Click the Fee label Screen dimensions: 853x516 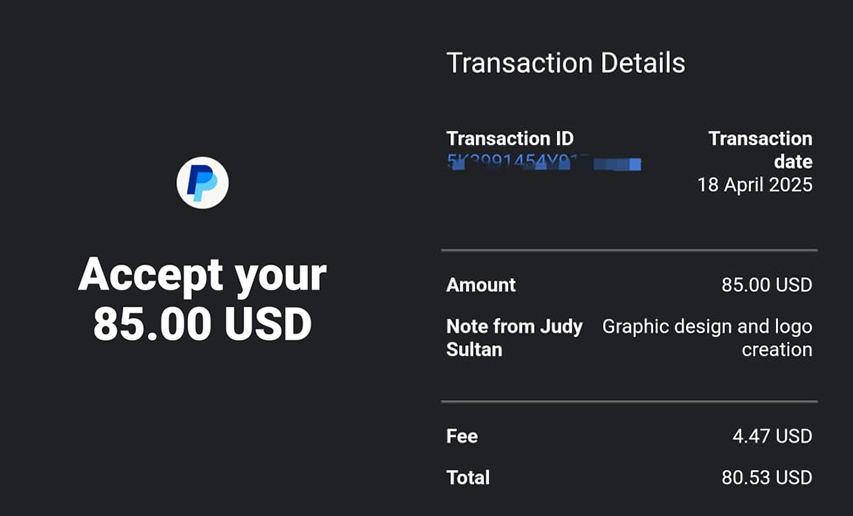click(x=462, y=436)
